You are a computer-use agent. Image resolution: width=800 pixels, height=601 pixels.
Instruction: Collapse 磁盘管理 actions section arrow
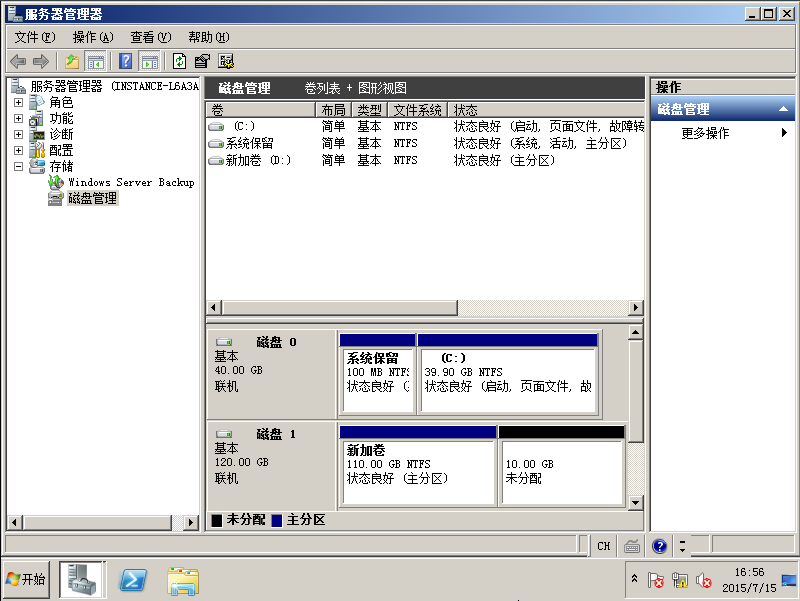coord(783,109)
